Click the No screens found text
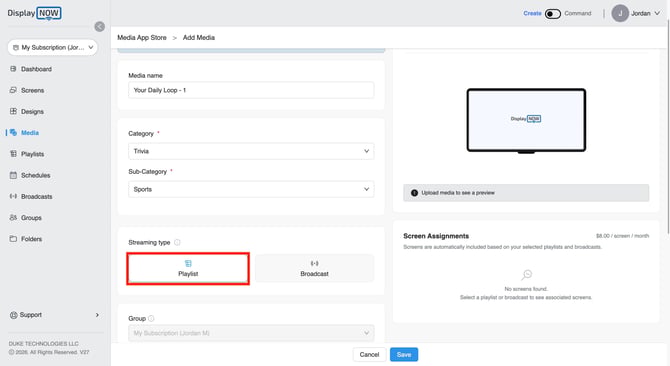Image resolution: width=670 pixels, height=366 pixels. point(526,289)
